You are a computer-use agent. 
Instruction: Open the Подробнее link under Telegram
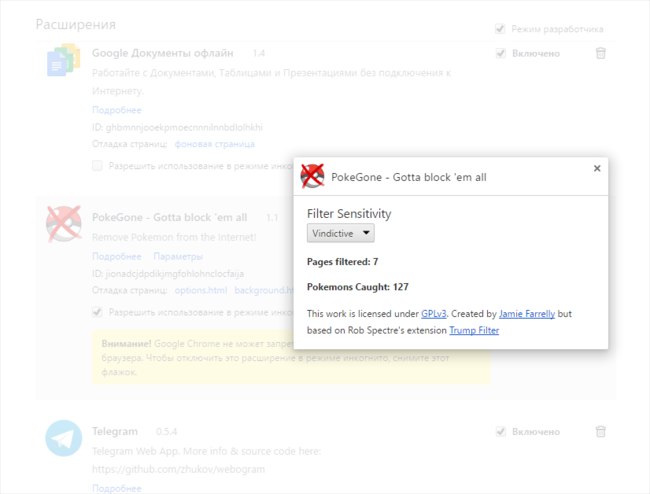point(116,488)
